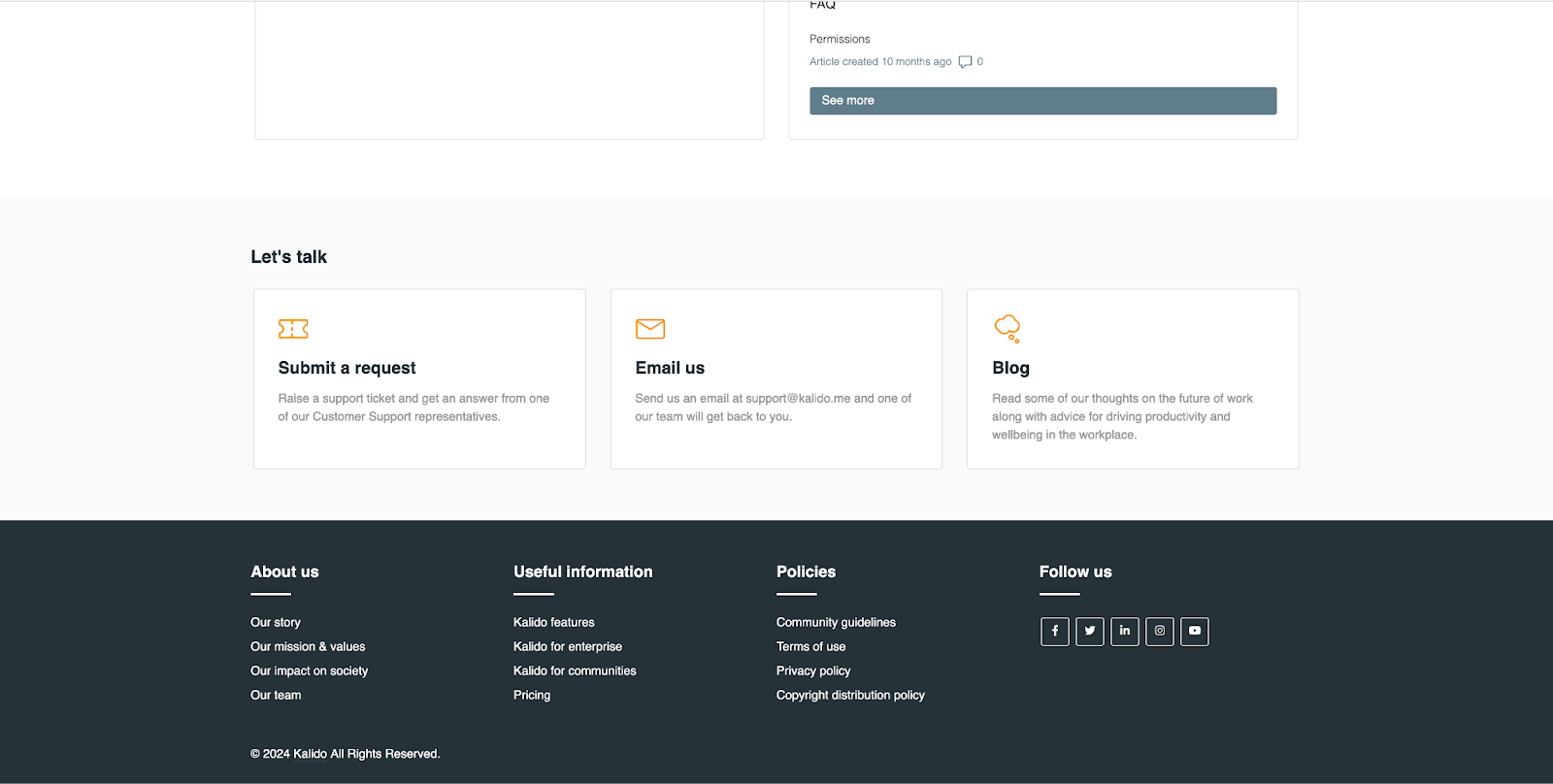Open the Email us card heading
1553x784 pixels.
coord(670,368)
